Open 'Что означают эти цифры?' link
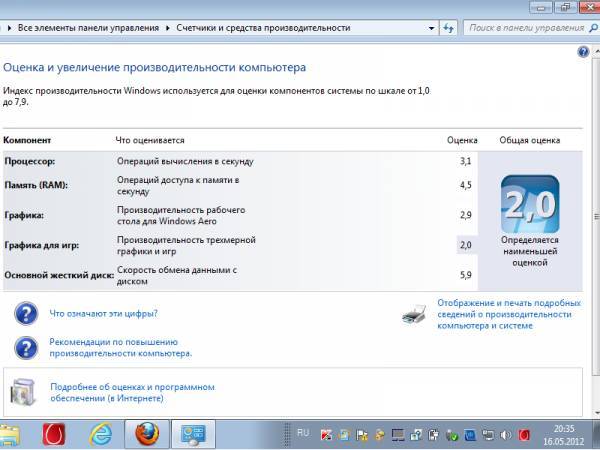The width and height of the screenshot is (600, 450). point(103,314)
